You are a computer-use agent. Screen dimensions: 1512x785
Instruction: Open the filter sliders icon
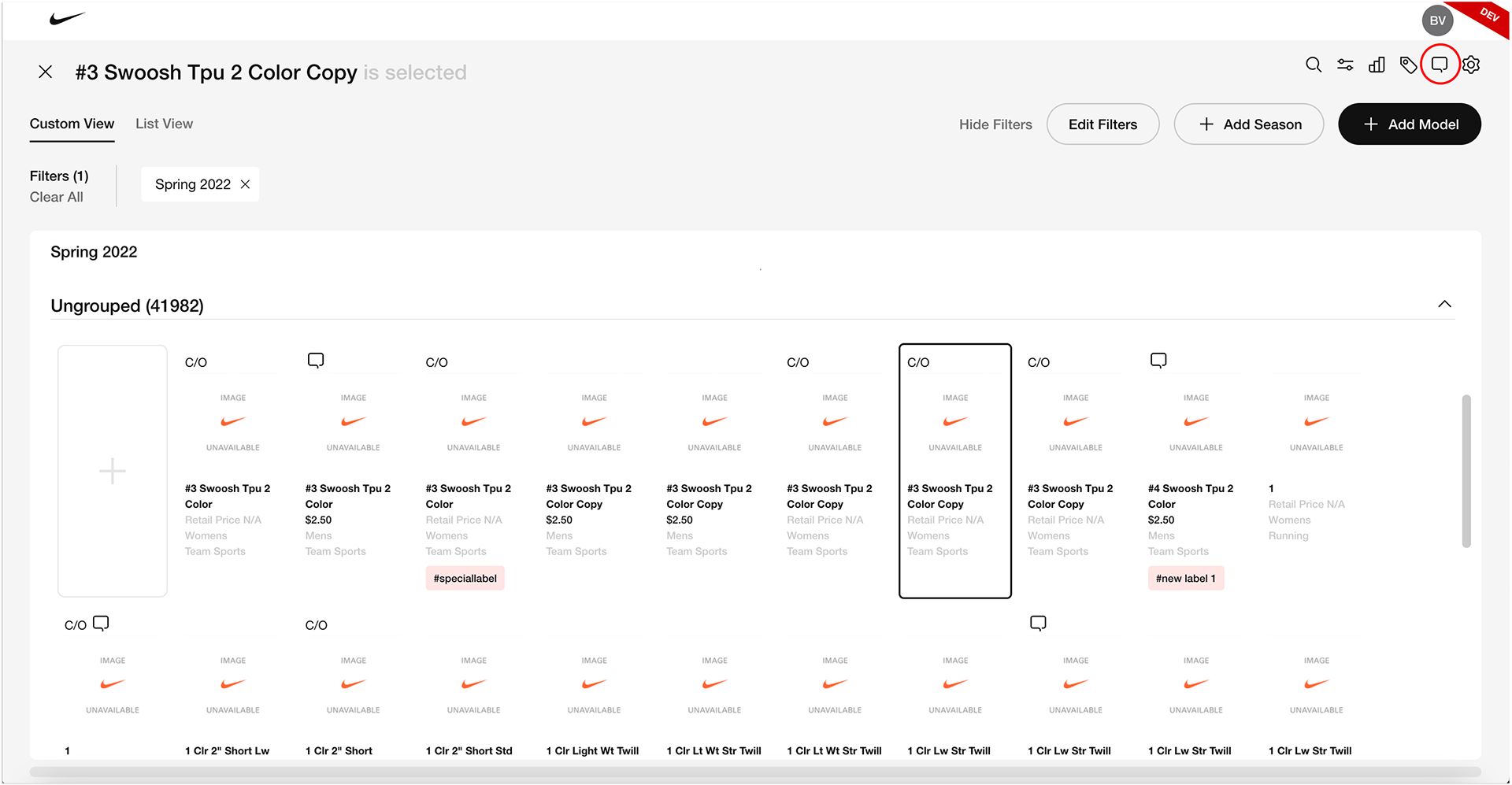click(x=1345, y=65)
